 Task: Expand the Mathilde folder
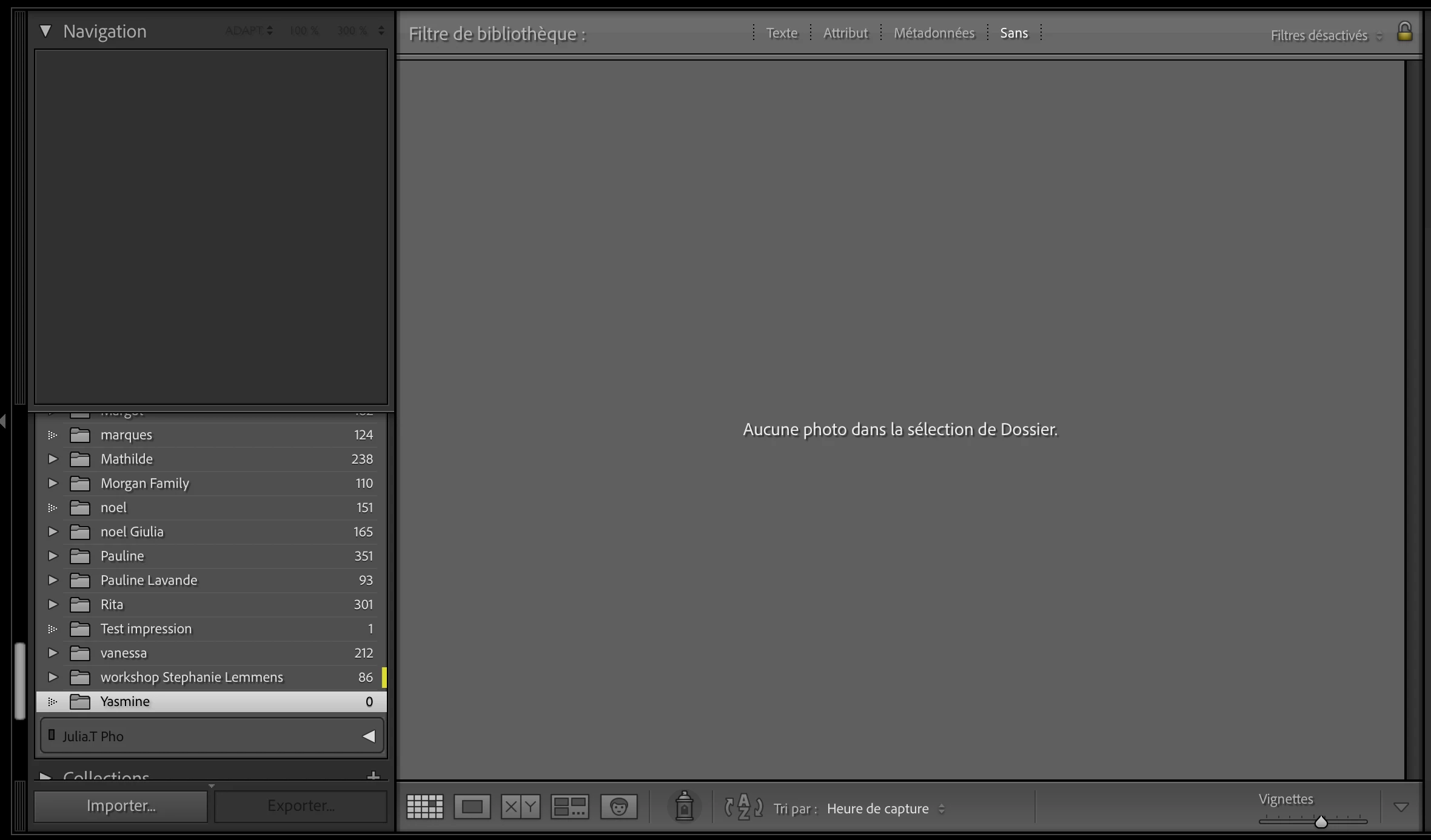(x=53, y=459)
